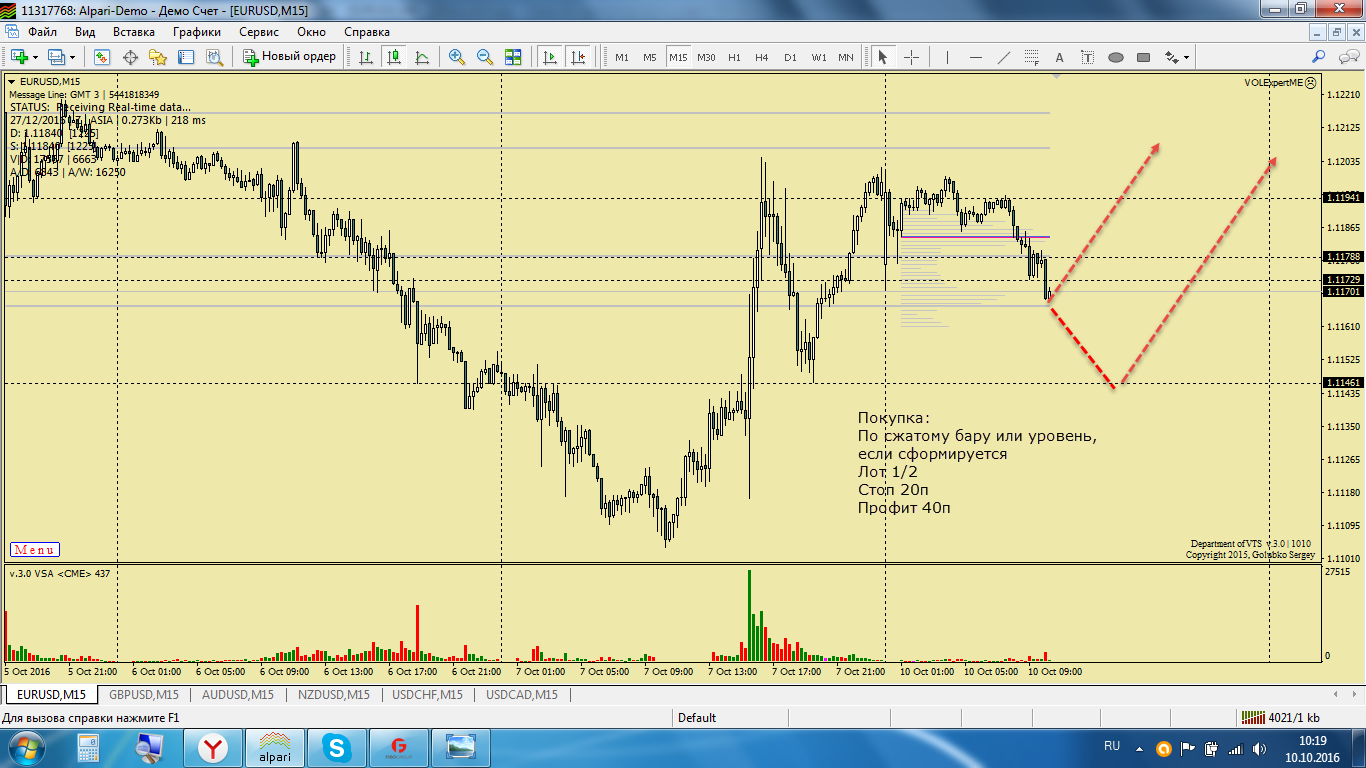The image size is (1366, 768).
Task: Open Yandex browser from taskbar
Action: coord(212,748)
